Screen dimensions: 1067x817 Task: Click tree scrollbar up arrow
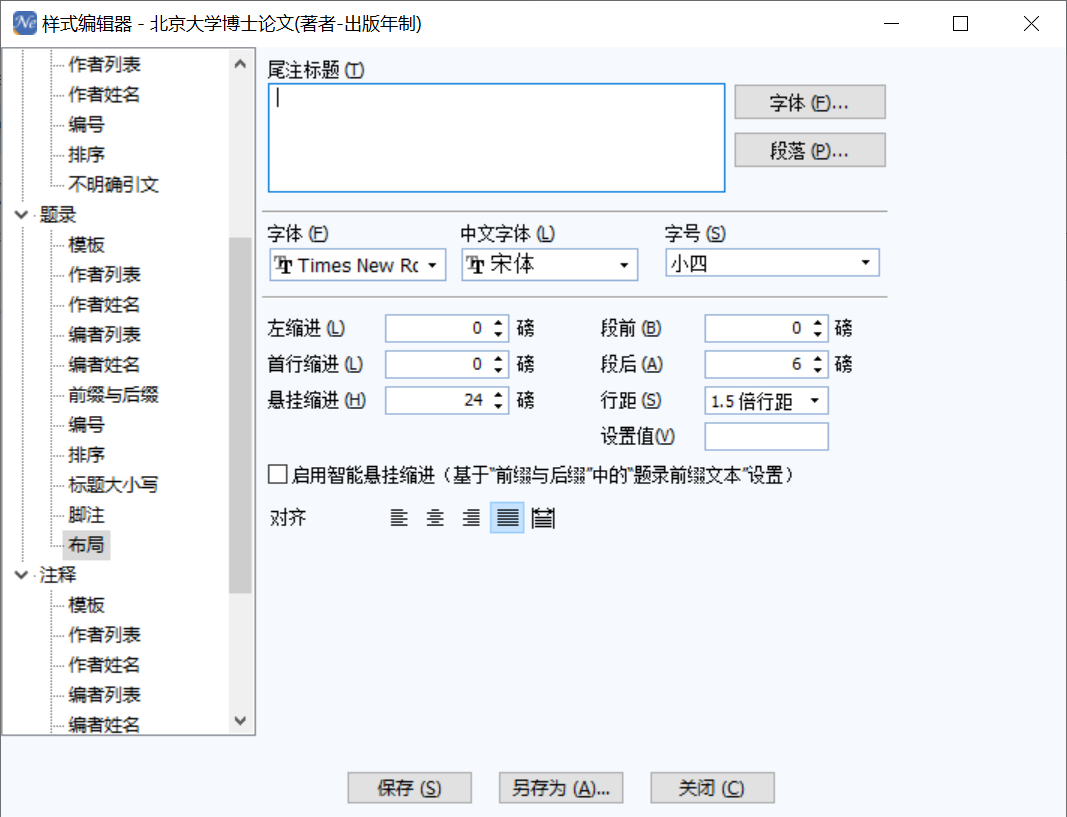[240, 64]
